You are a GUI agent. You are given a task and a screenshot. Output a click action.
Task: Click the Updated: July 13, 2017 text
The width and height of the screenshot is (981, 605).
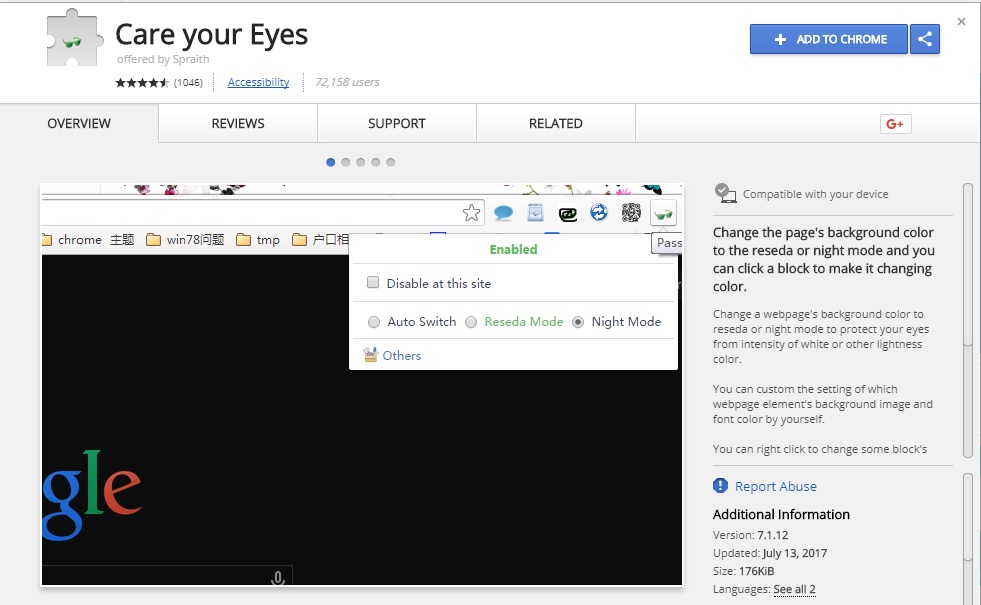(x=770, y=553)
